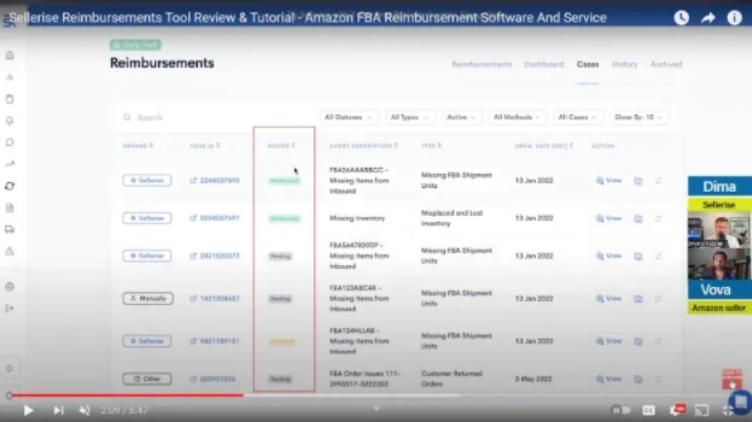Open the Show By: 10 dropdown

(x=638, y=117)
